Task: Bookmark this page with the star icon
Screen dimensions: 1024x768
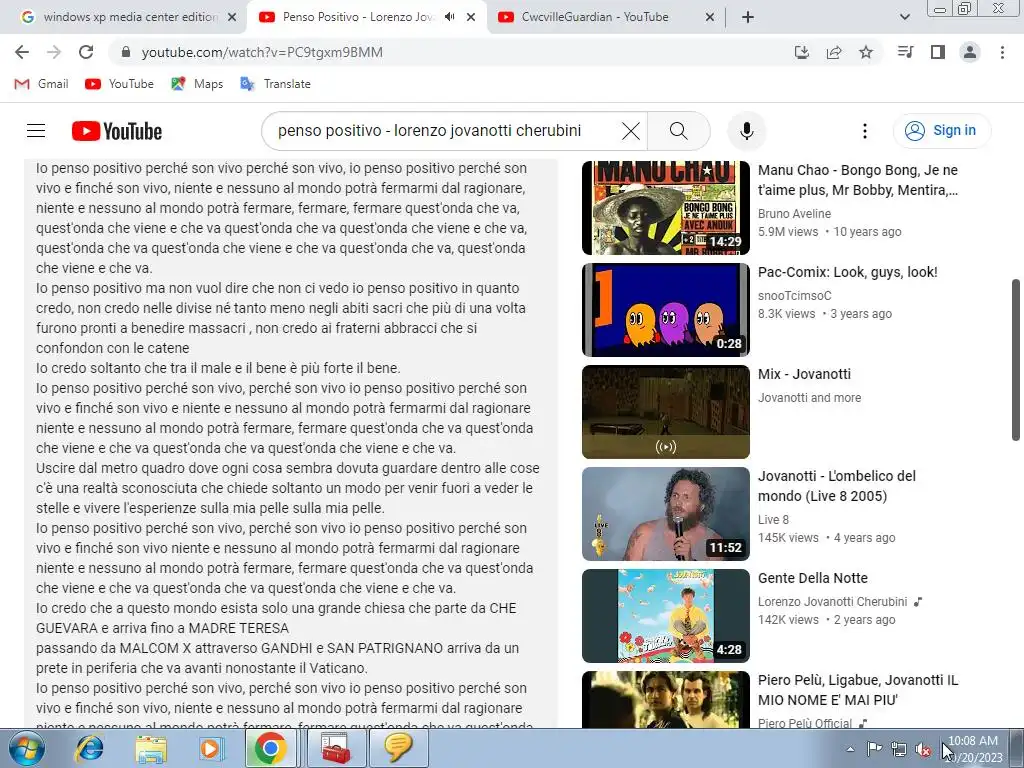Action: (866, 52)
